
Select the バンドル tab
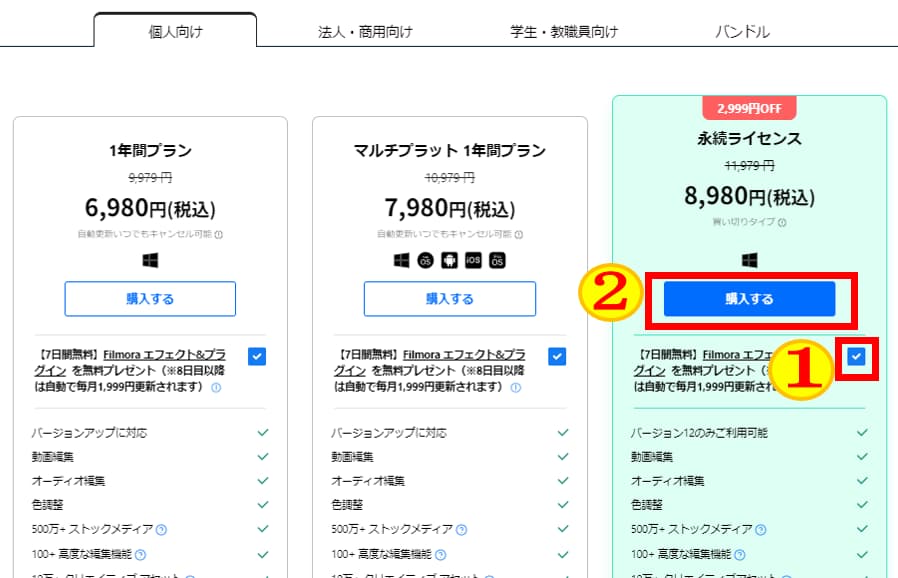pos(742,32)
